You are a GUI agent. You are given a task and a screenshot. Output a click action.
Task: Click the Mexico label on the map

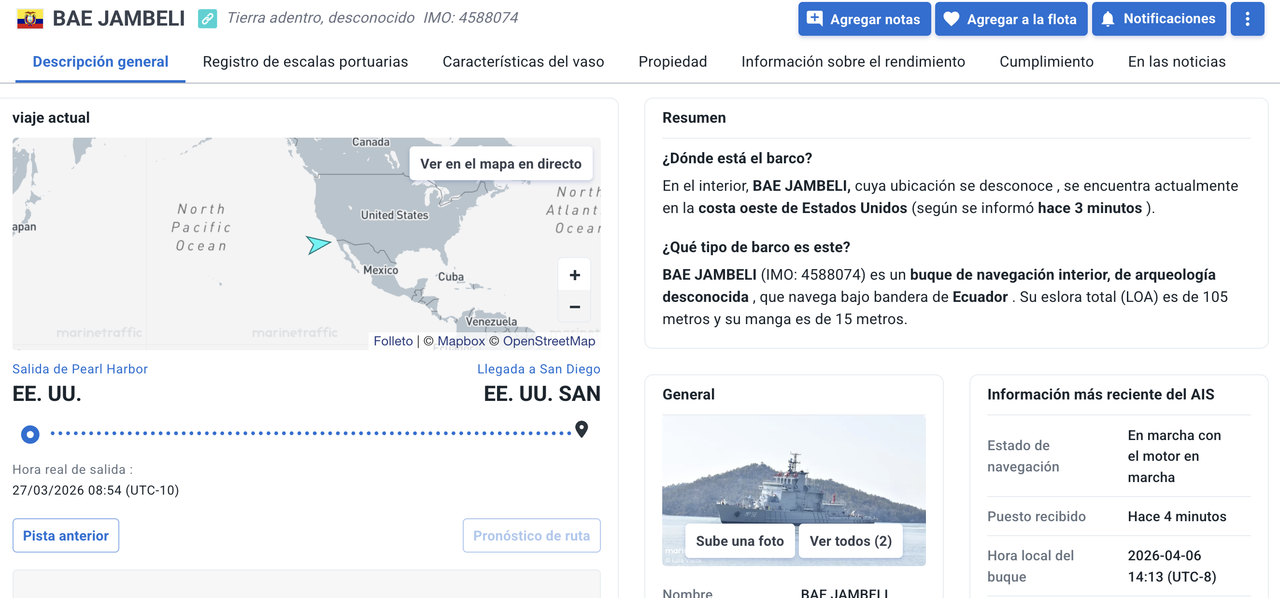click(381, 270)
